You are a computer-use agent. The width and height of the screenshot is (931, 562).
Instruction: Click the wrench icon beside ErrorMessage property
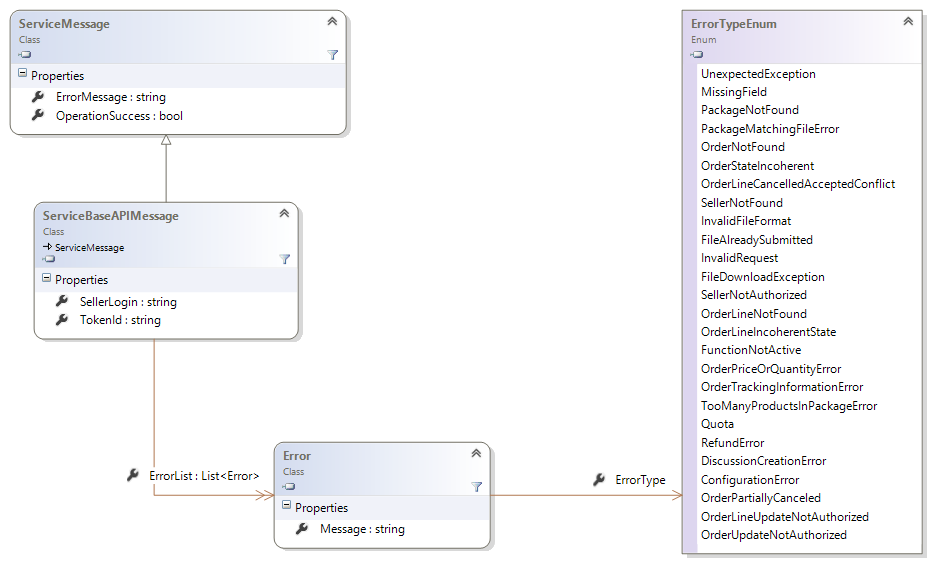click(38, 97)
